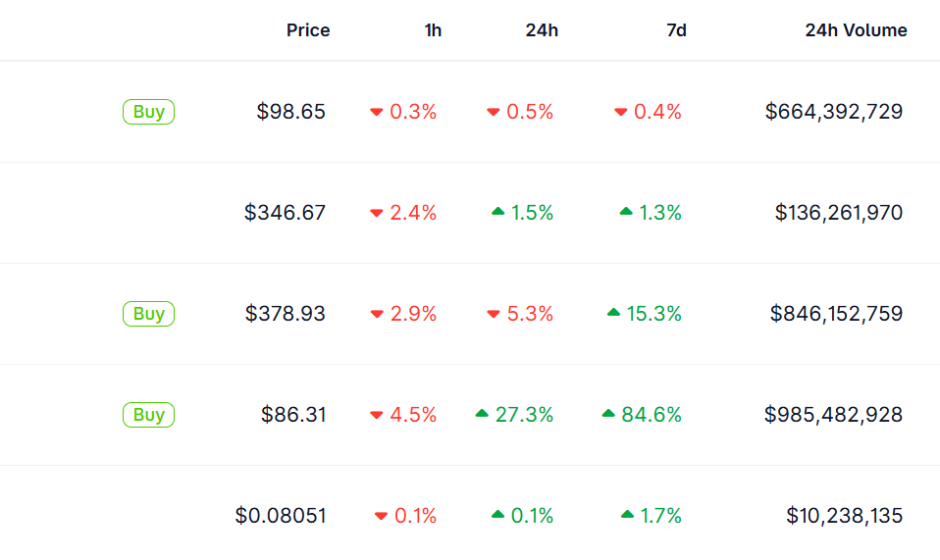Select the $0.08051 price value
940x560 pixels.
point(280,516)
